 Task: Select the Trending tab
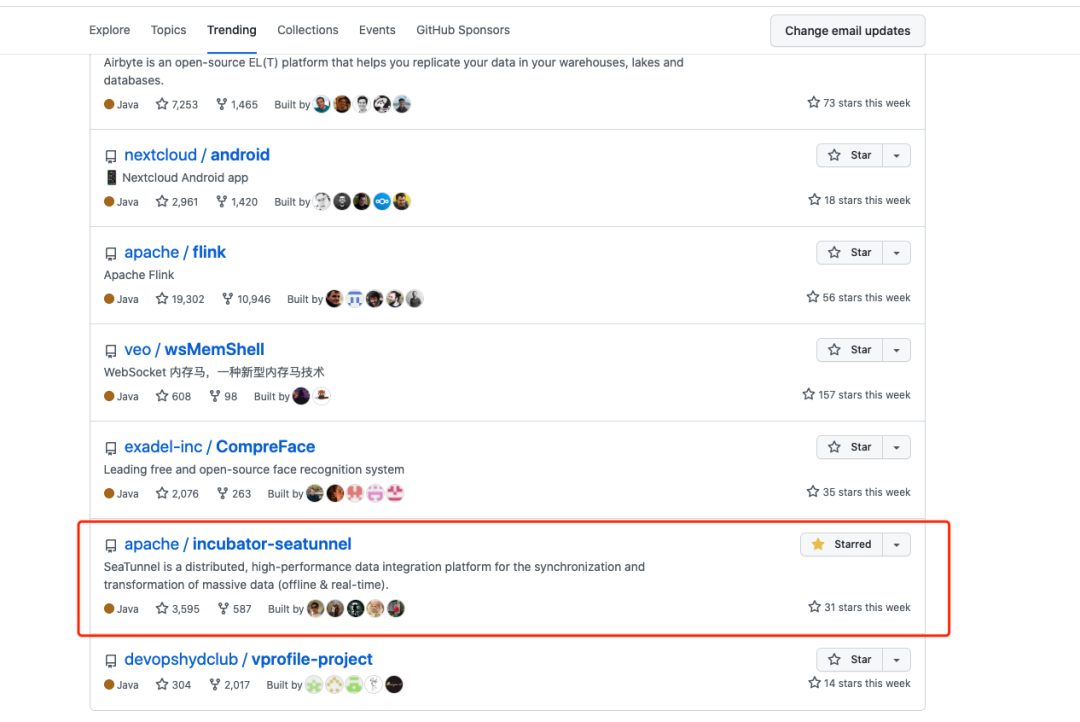[x=231, y=30]
